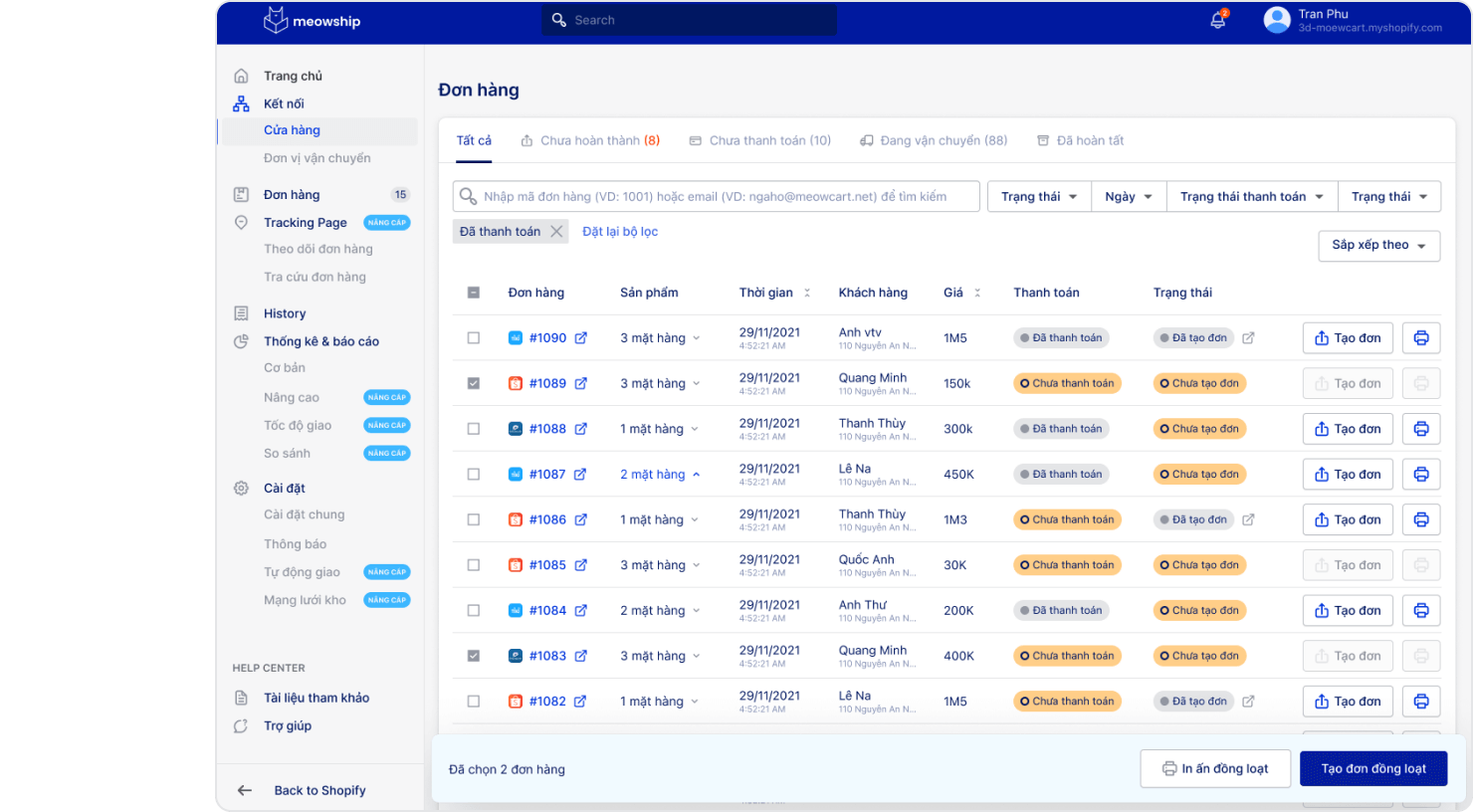The width and height of the screenshot is (1473, 812).
Task: Open the 'Đang vận chuyển' tab
Action: tap(934, 140)
